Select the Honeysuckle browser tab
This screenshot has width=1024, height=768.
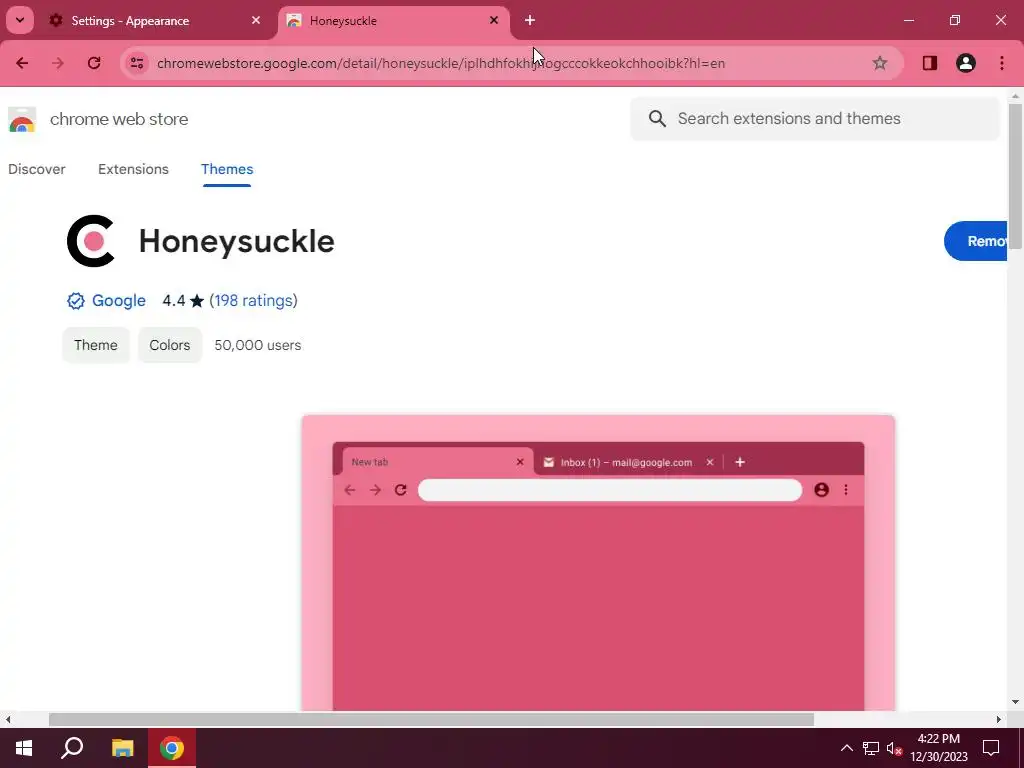coord(394,21)
